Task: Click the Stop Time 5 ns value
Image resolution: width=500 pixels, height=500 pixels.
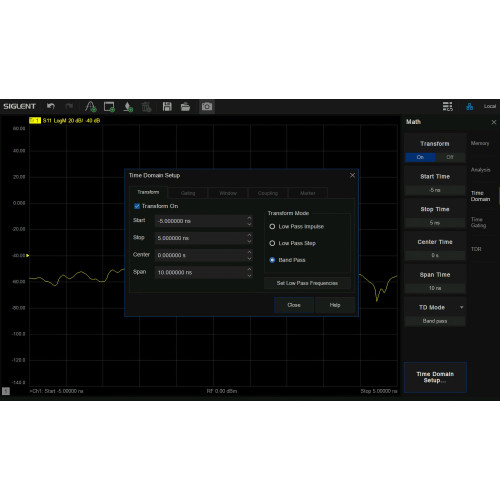Action: point(435,223)
